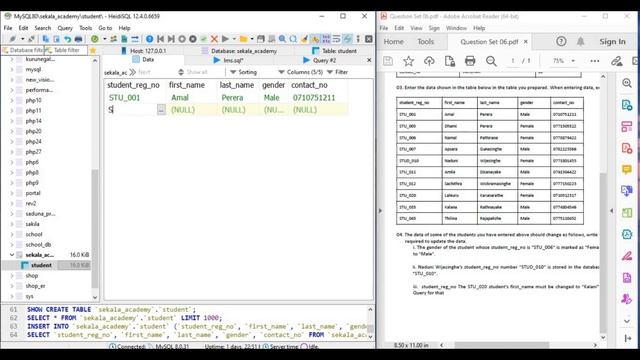This screenshot has height=360, width=640.
Task: Click the Acrobat Add bookmark star icon
Action: point(408,61)
